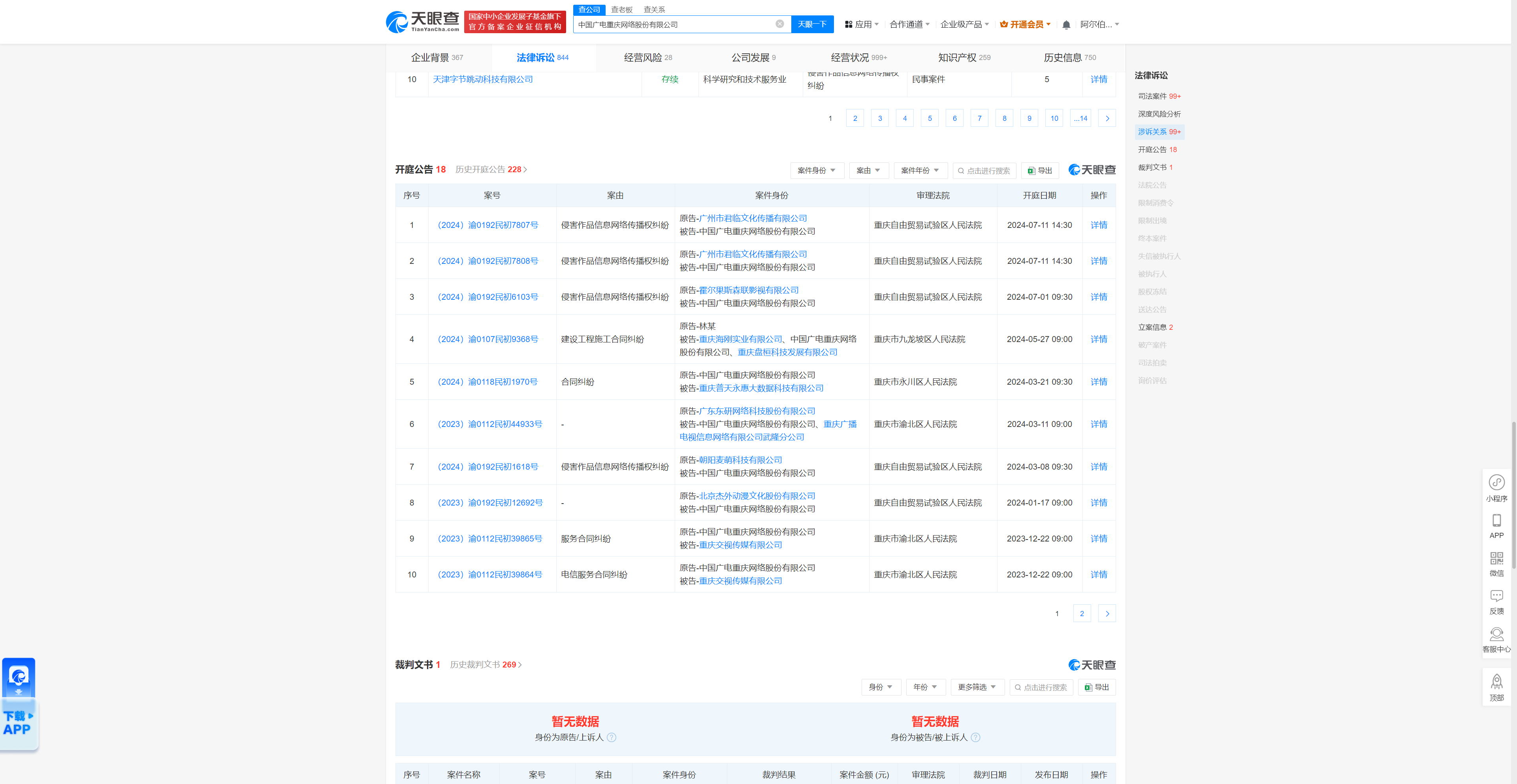Clear the search box with X icon

tap(779, 24)
